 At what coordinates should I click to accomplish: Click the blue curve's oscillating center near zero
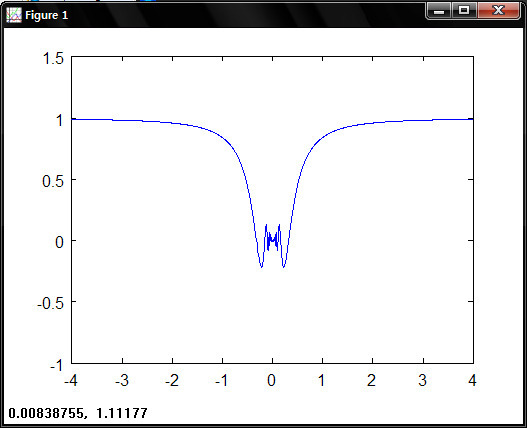[x=273, y=239]
